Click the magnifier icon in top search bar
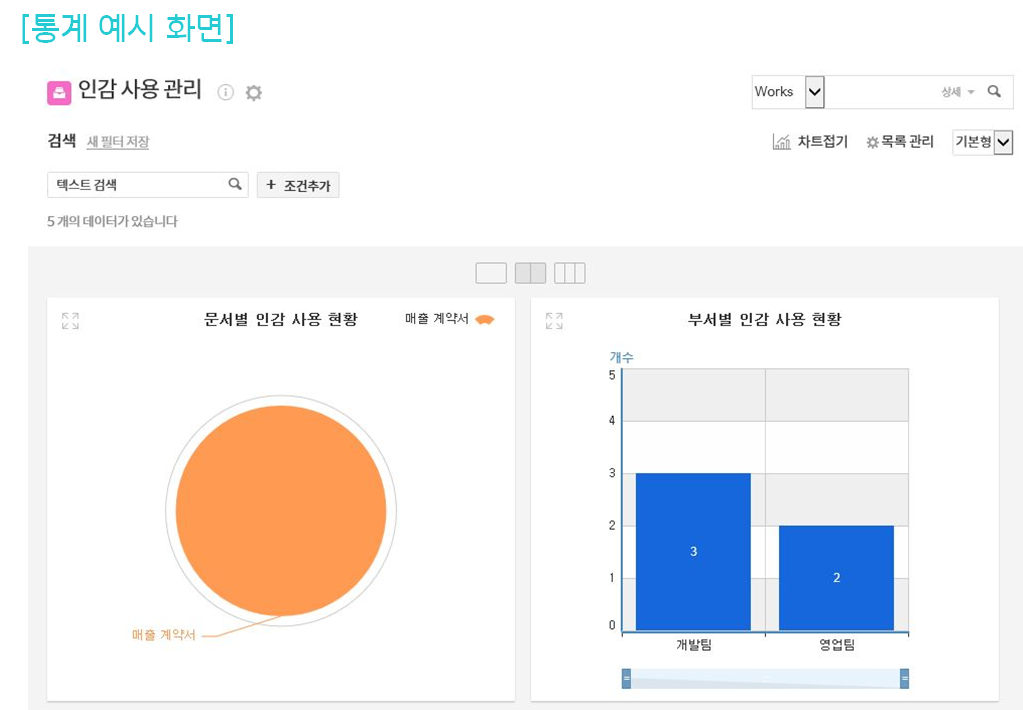Image resolution: width=1023 pixels, height=710 pixels. [x=994, y=91]
